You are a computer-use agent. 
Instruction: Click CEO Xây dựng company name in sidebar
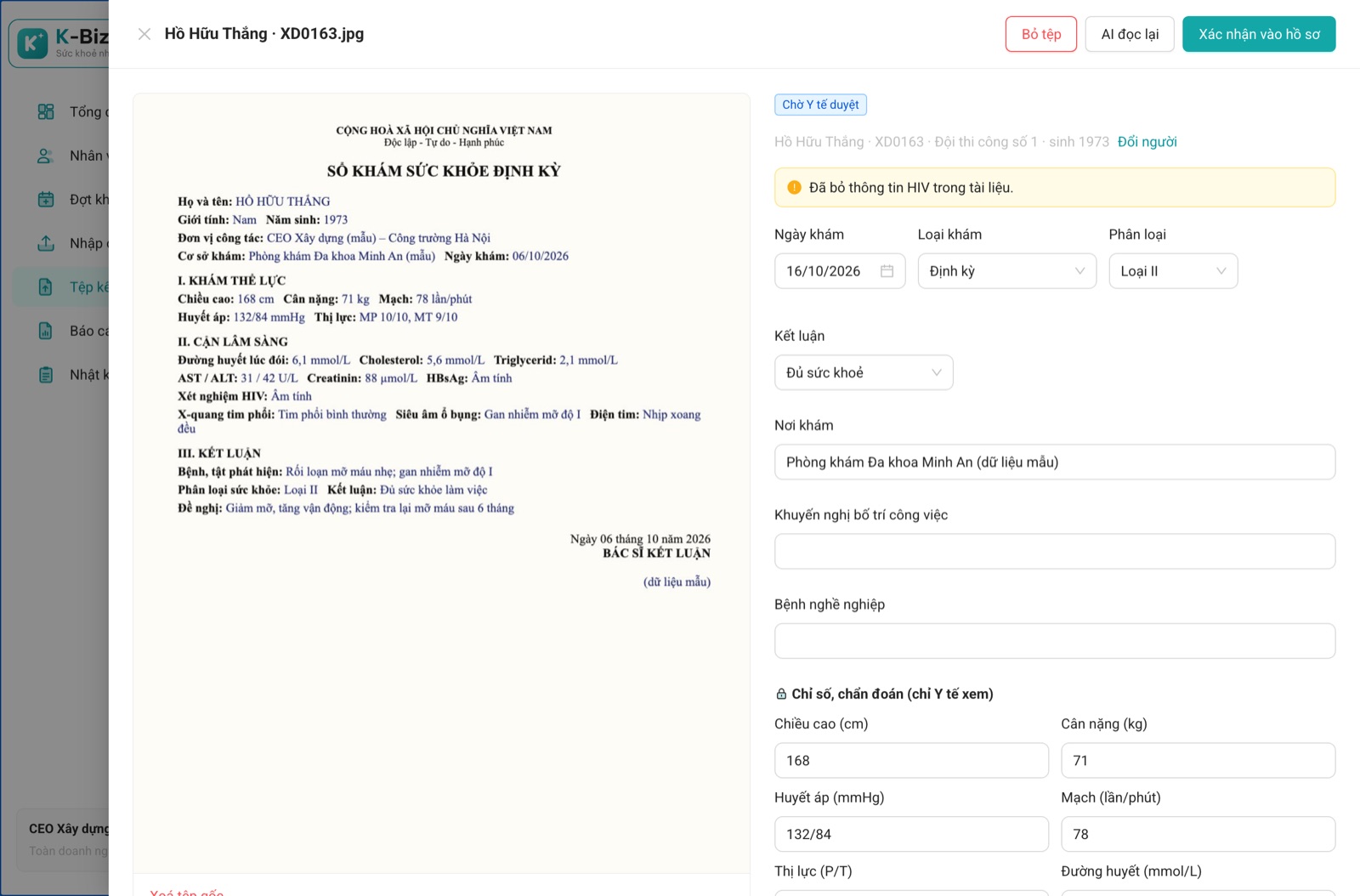(x=69, y=829)
